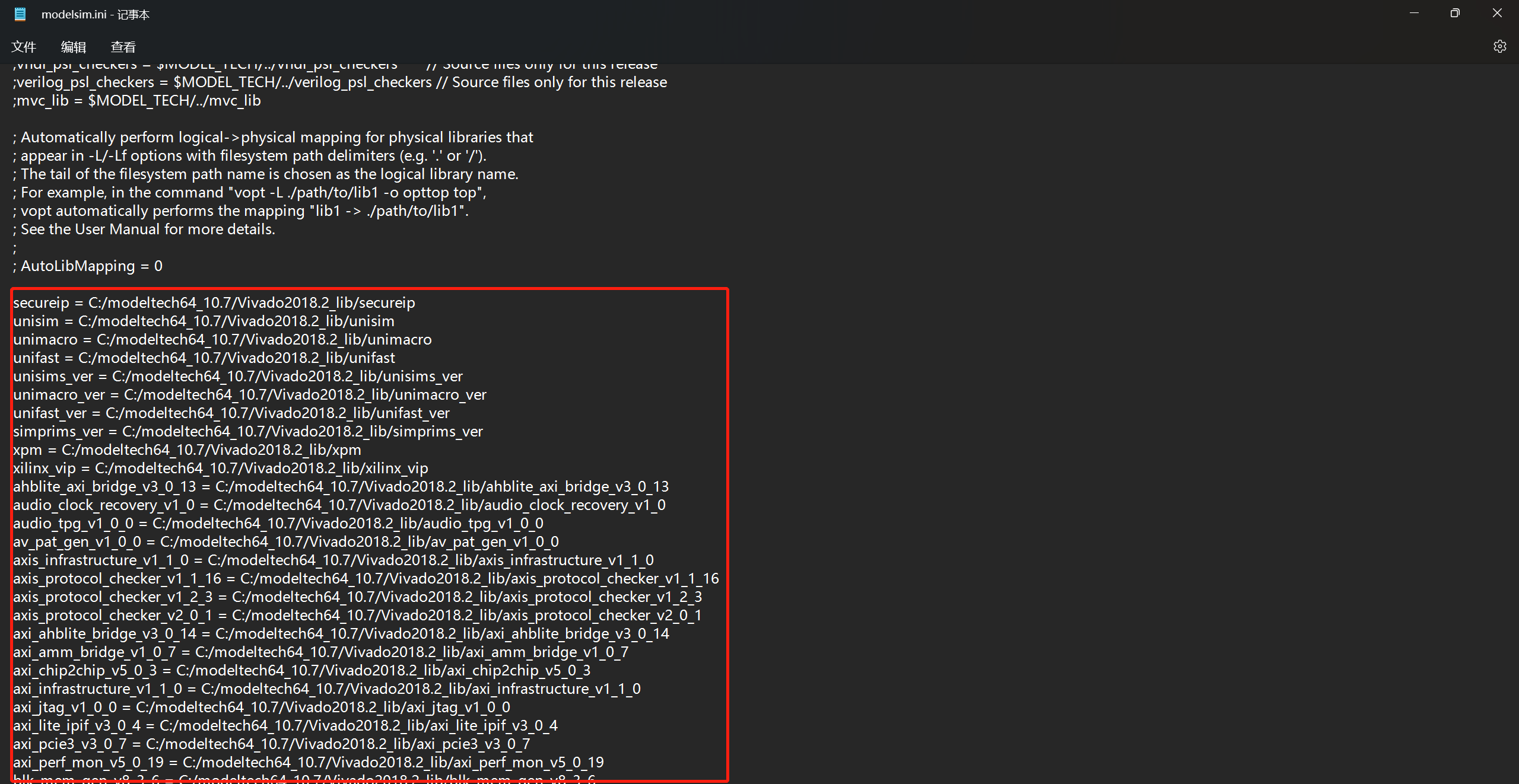
Task: Click the xpm library path line
Action: (187, 450)
